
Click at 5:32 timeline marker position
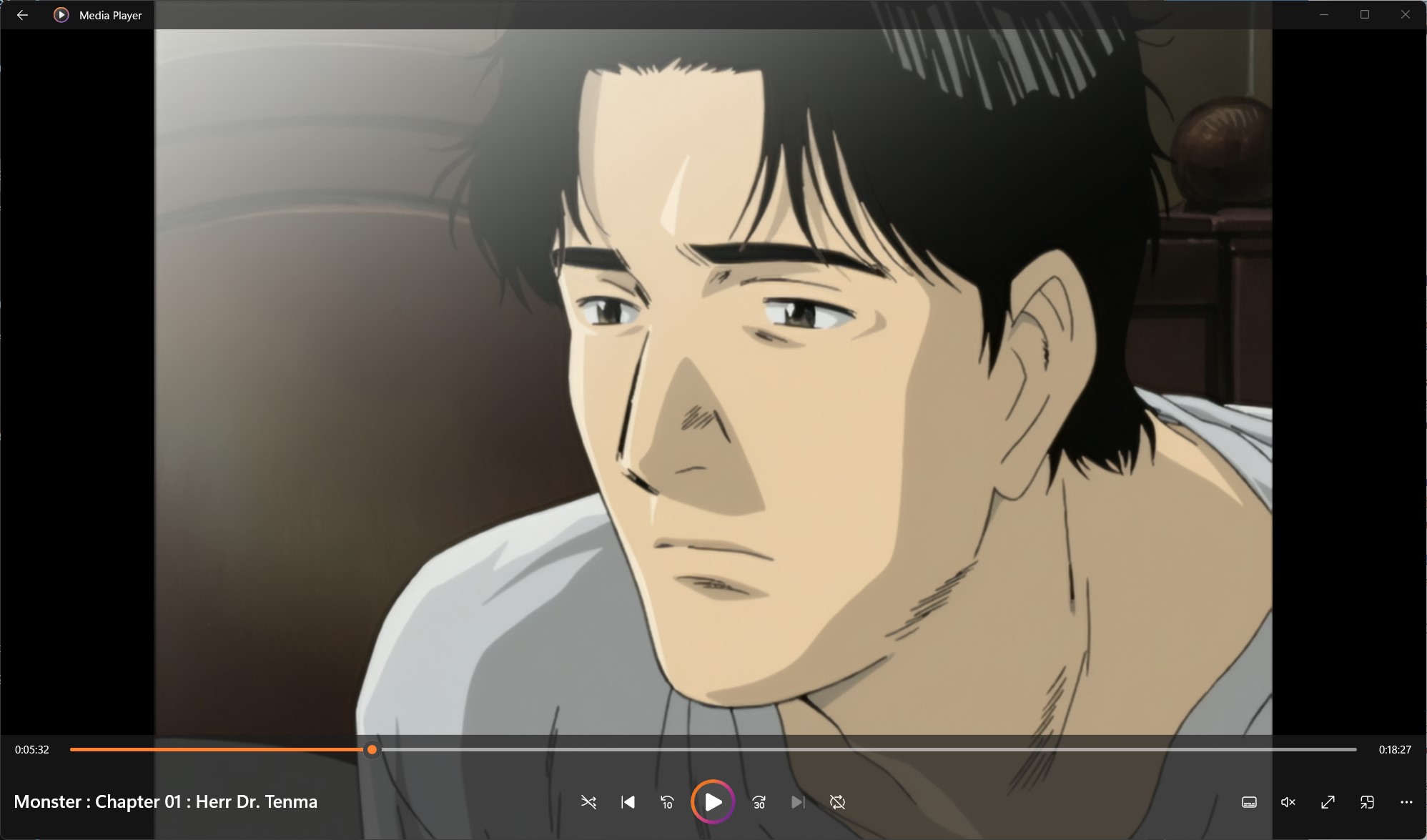pyautogui.click(x=371, y=749)
